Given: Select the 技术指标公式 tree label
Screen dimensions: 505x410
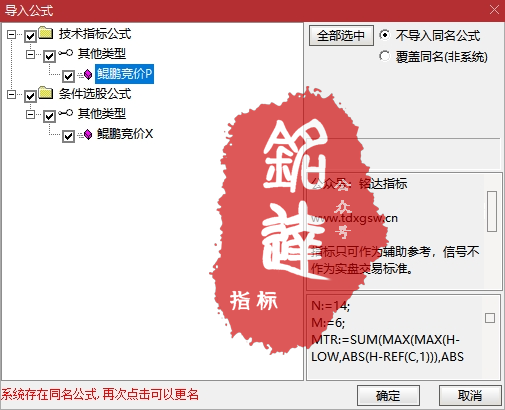Looking at the screenshot, I should (x=95, y=34).
